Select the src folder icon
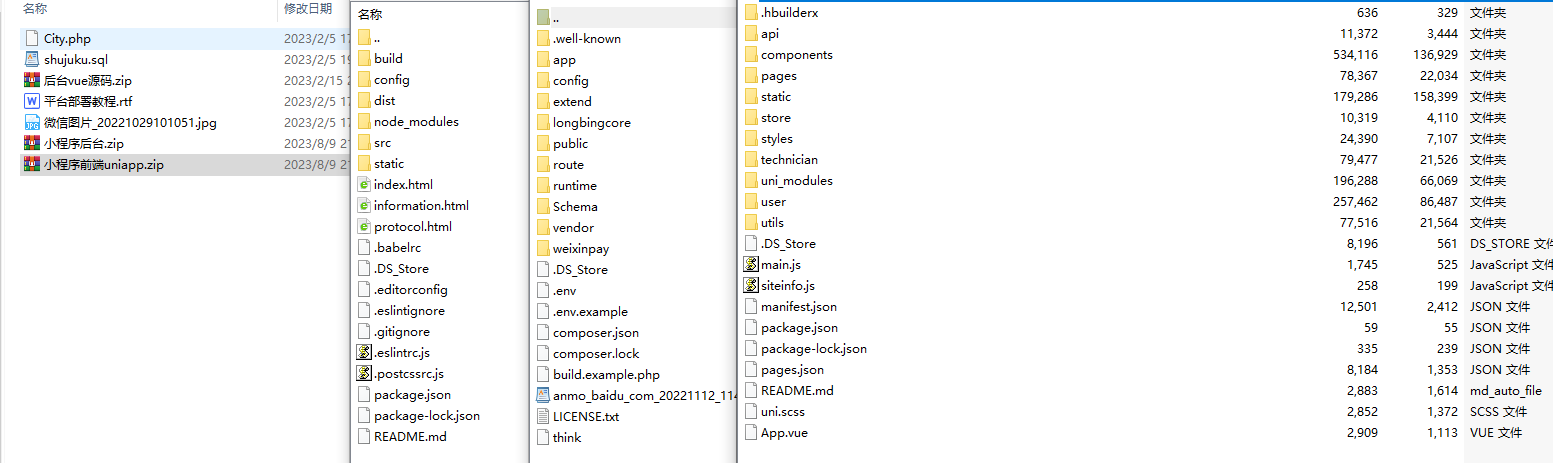Screen dimensions: 1553x463 point(364,143)
